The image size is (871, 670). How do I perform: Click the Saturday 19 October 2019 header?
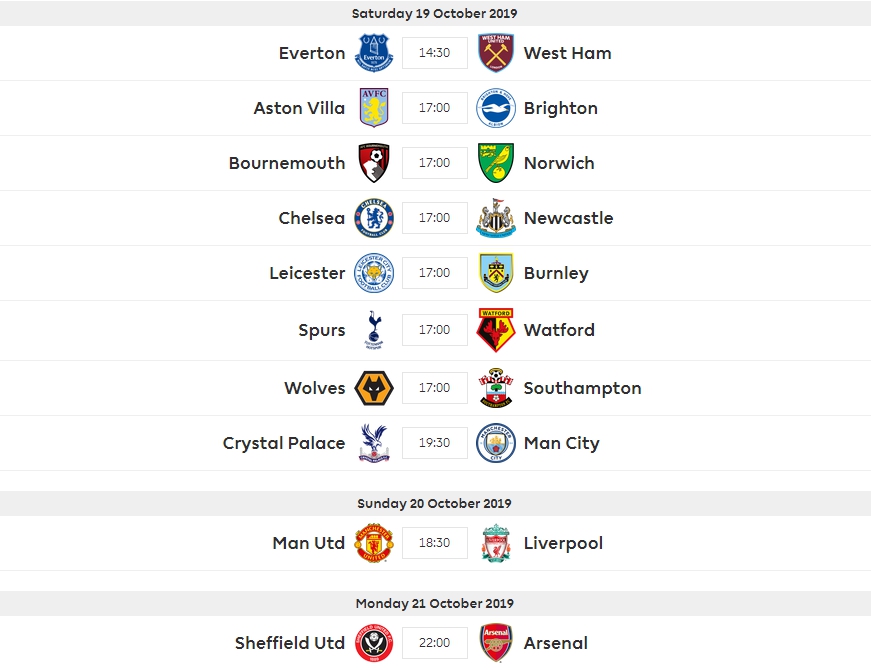pos(434,13)
